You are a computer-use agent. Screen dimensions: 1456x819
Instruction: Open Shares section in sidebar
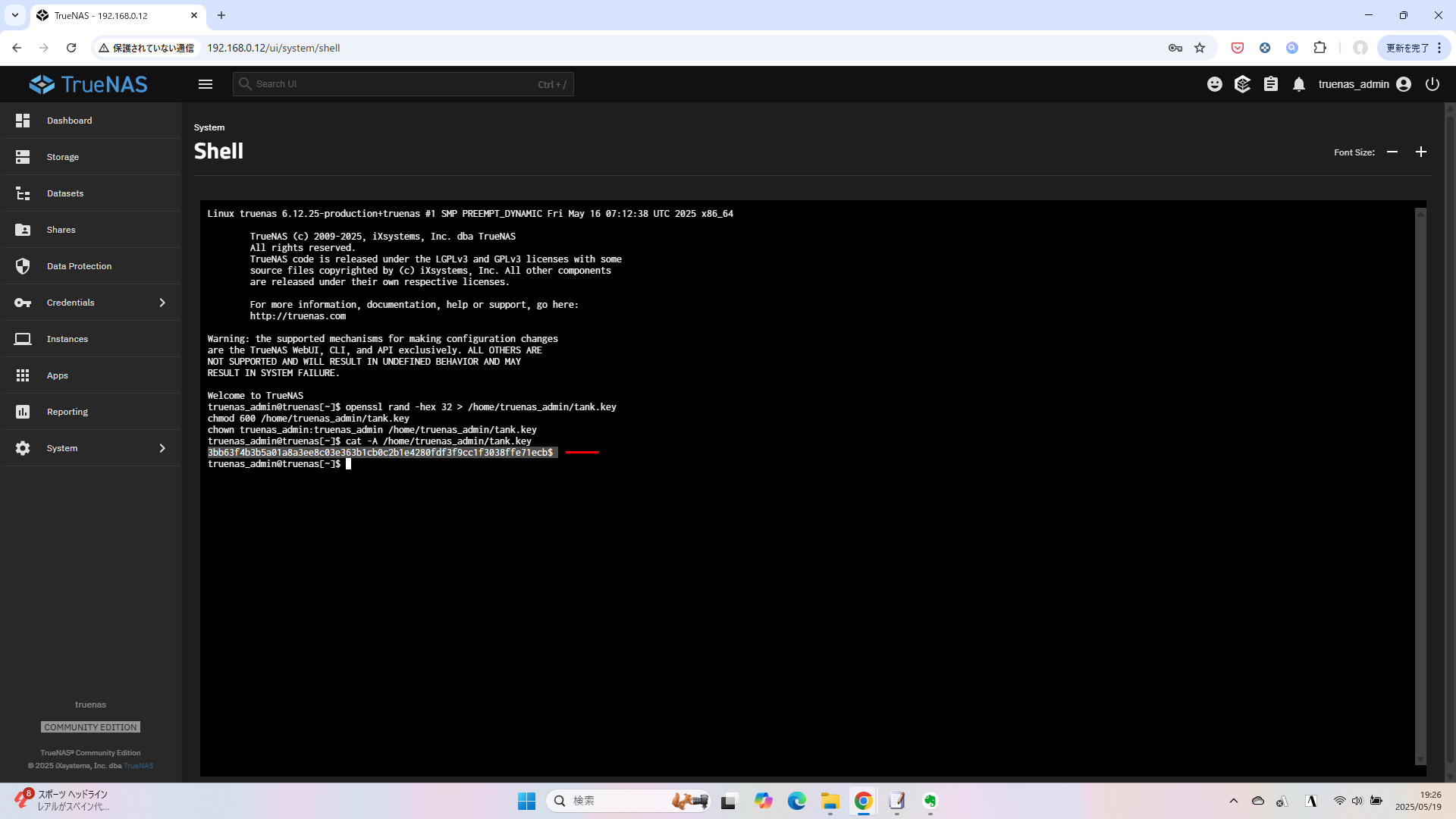coord(91,230)
